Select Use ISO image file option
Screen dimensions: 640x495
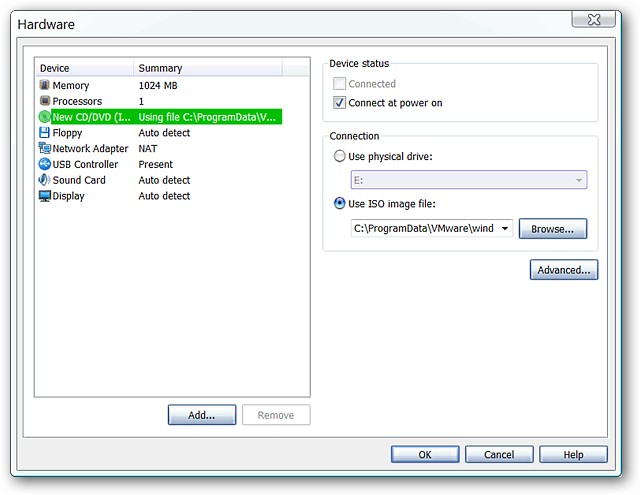[339, 203]
